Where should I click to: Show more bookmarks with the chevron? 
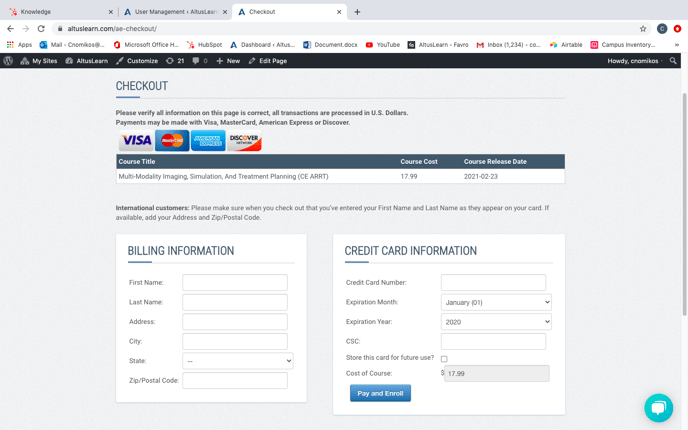677,45
